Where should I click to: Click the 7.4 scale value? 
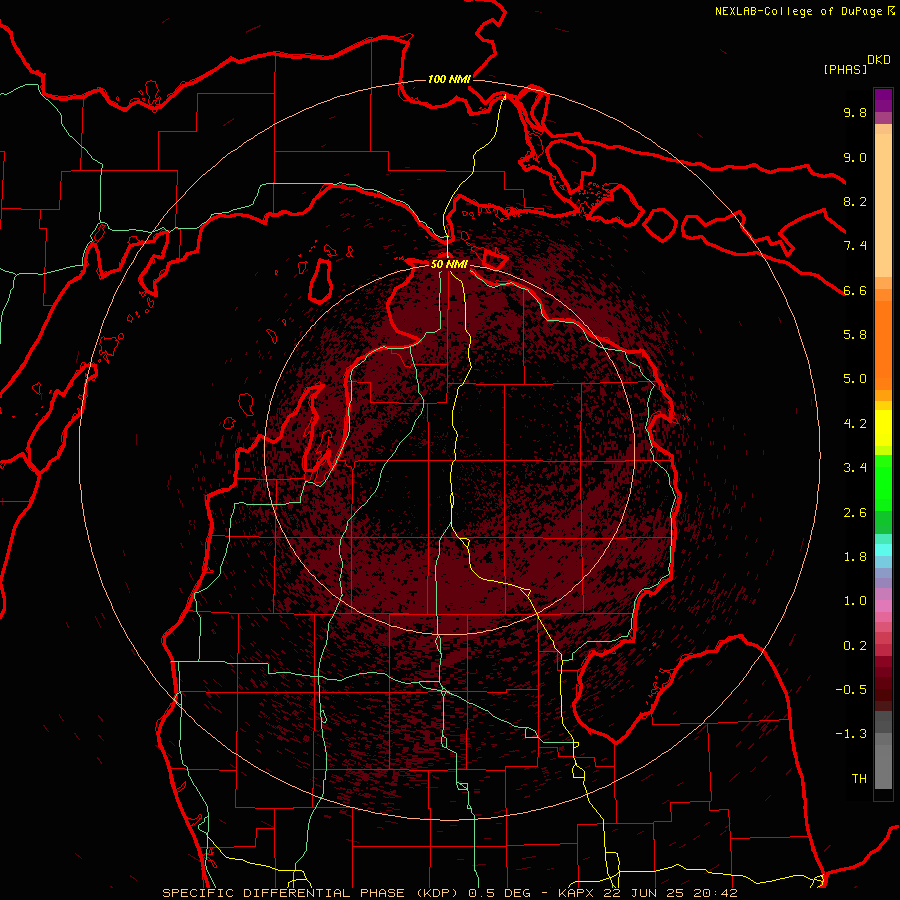tap(855, 246)
